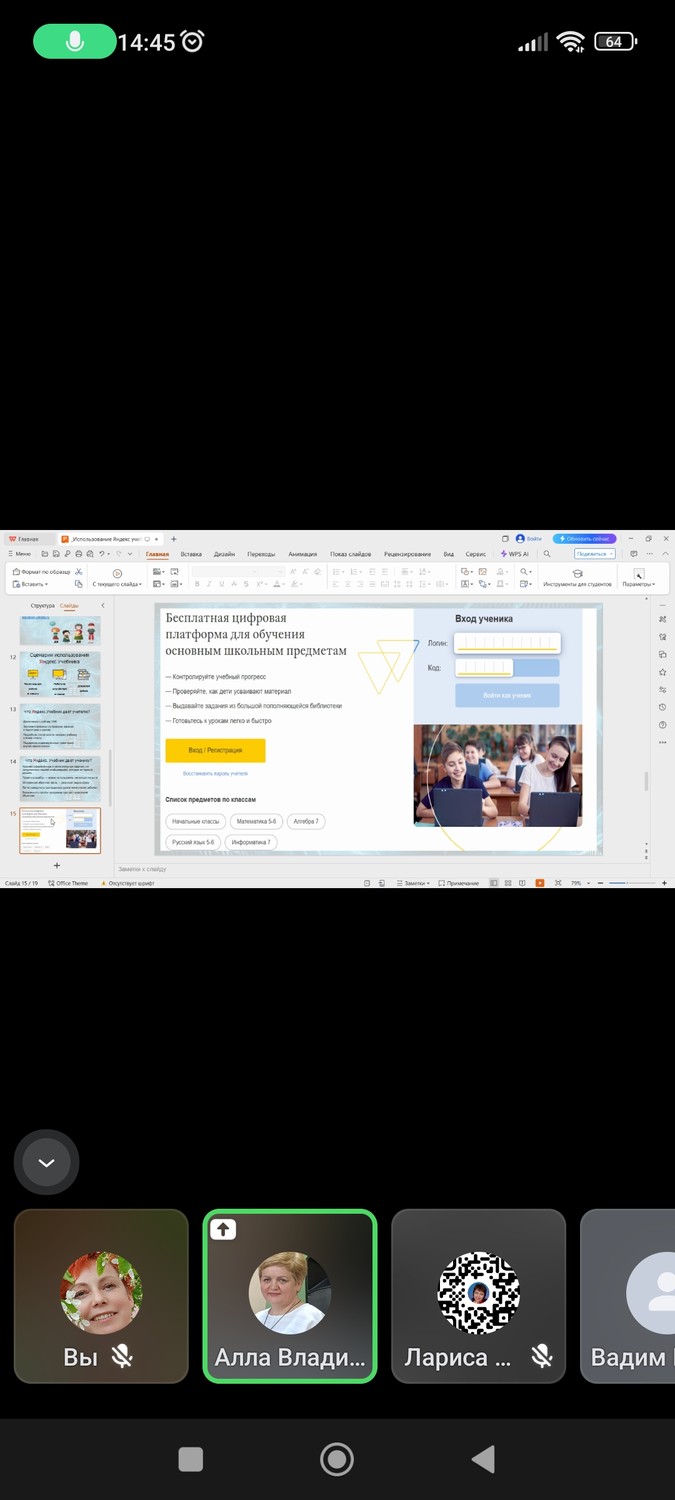
Task: Click the ribbon search magnifier icon
Action: pos(547,554)
